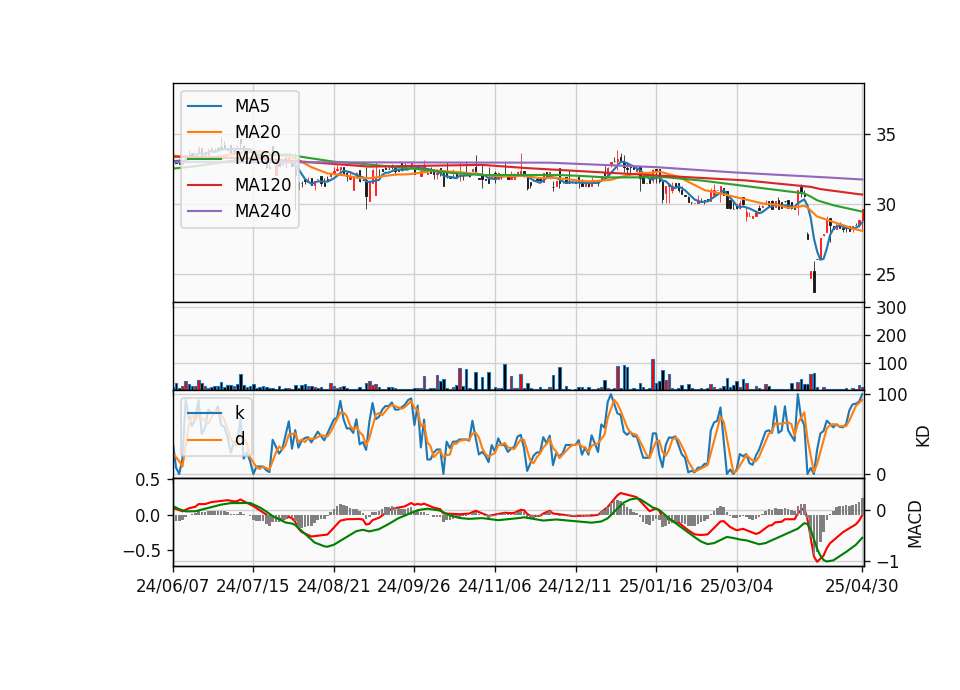Click the MA240 legend label
This screenshot has height=690, width=960.
263,211
